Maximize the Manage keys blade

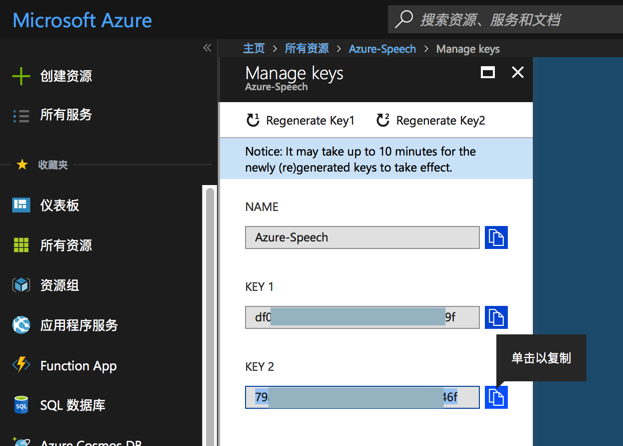[488, 72]
